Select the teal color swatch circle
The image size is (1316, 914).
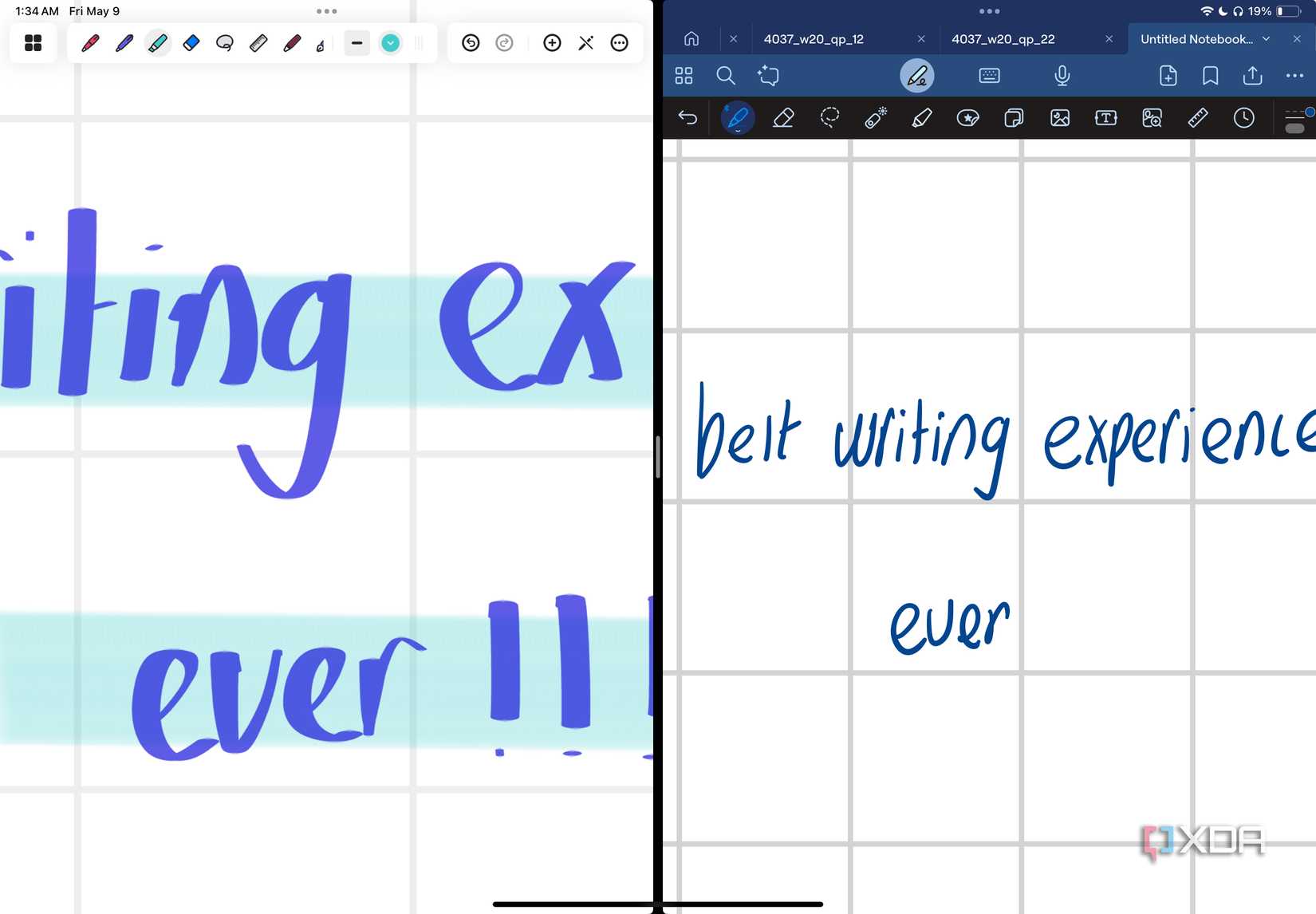(x=390, y=43)
